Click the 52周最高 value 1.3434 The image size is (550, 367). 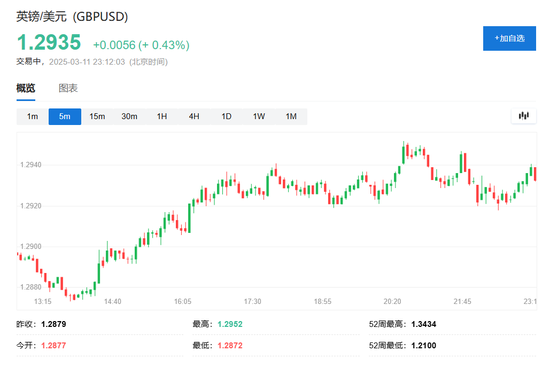coord(424,324)
